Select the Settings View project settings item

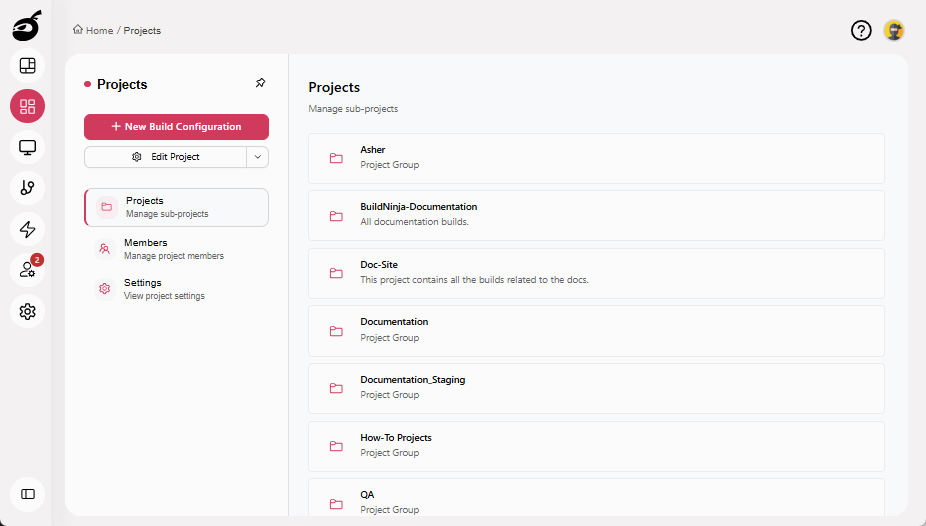[x=177, y=289]
